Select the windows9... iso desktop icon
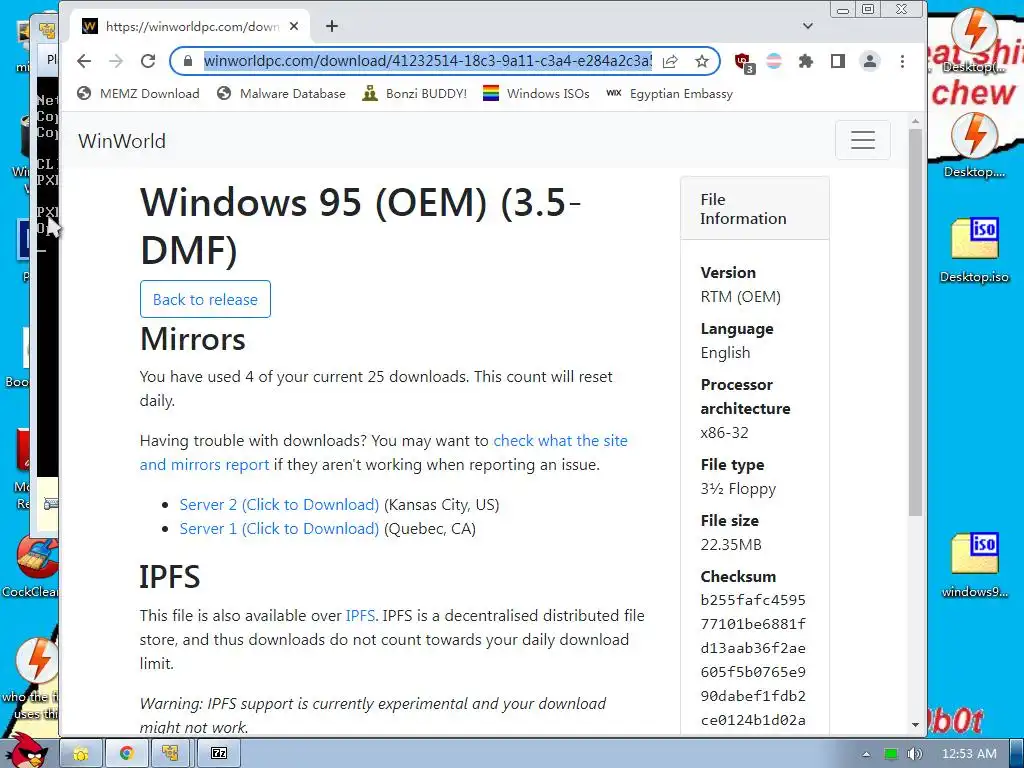This screenshot has height=768, width=1024. pos(974,566)
